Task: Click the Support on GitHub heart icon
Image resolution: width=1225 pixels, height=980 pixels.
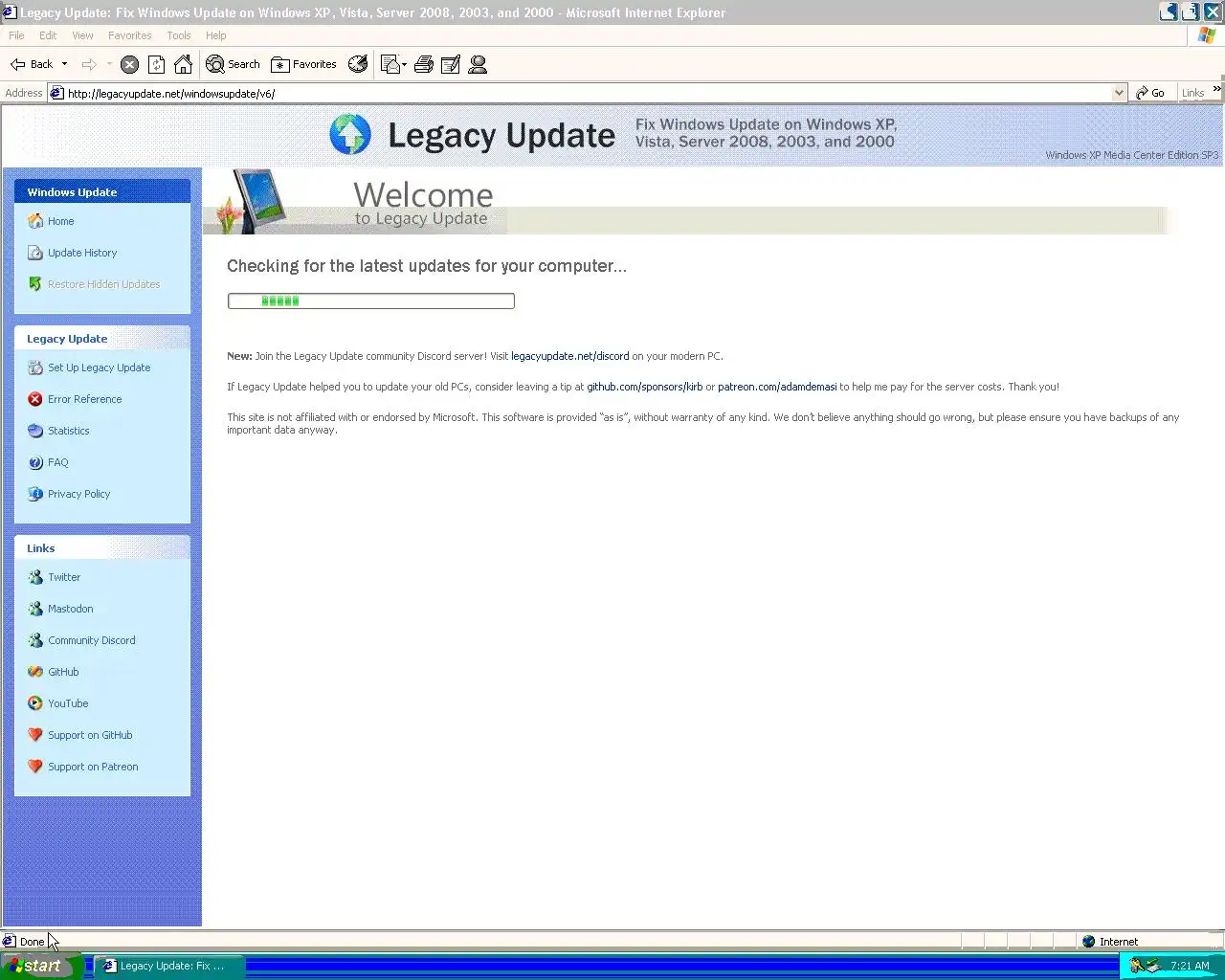Action: pyautogui.click(x=35, y=735)
